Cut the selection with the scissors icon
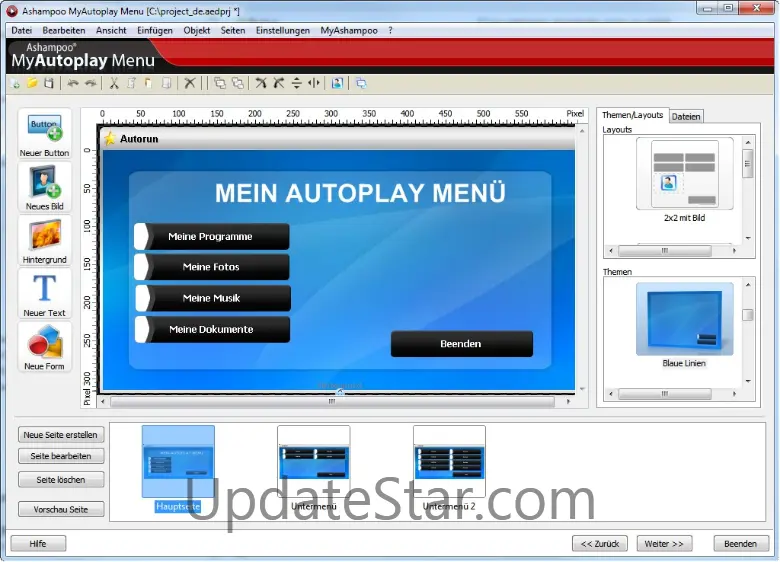This screenshot has width=780, height=562. (x=114, y=83)
